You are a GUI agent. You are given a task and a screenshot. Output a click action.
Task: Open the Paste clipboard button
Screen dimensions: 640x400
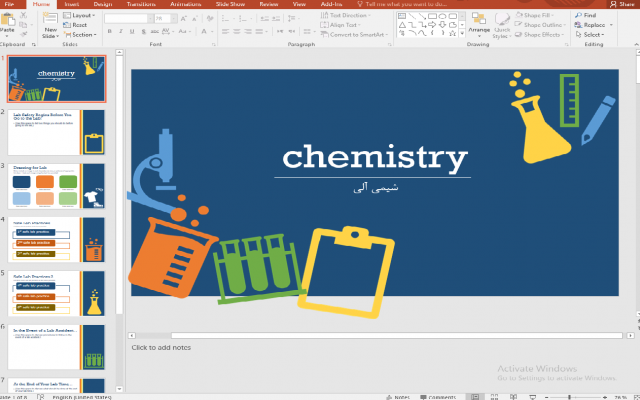point(7,24)
